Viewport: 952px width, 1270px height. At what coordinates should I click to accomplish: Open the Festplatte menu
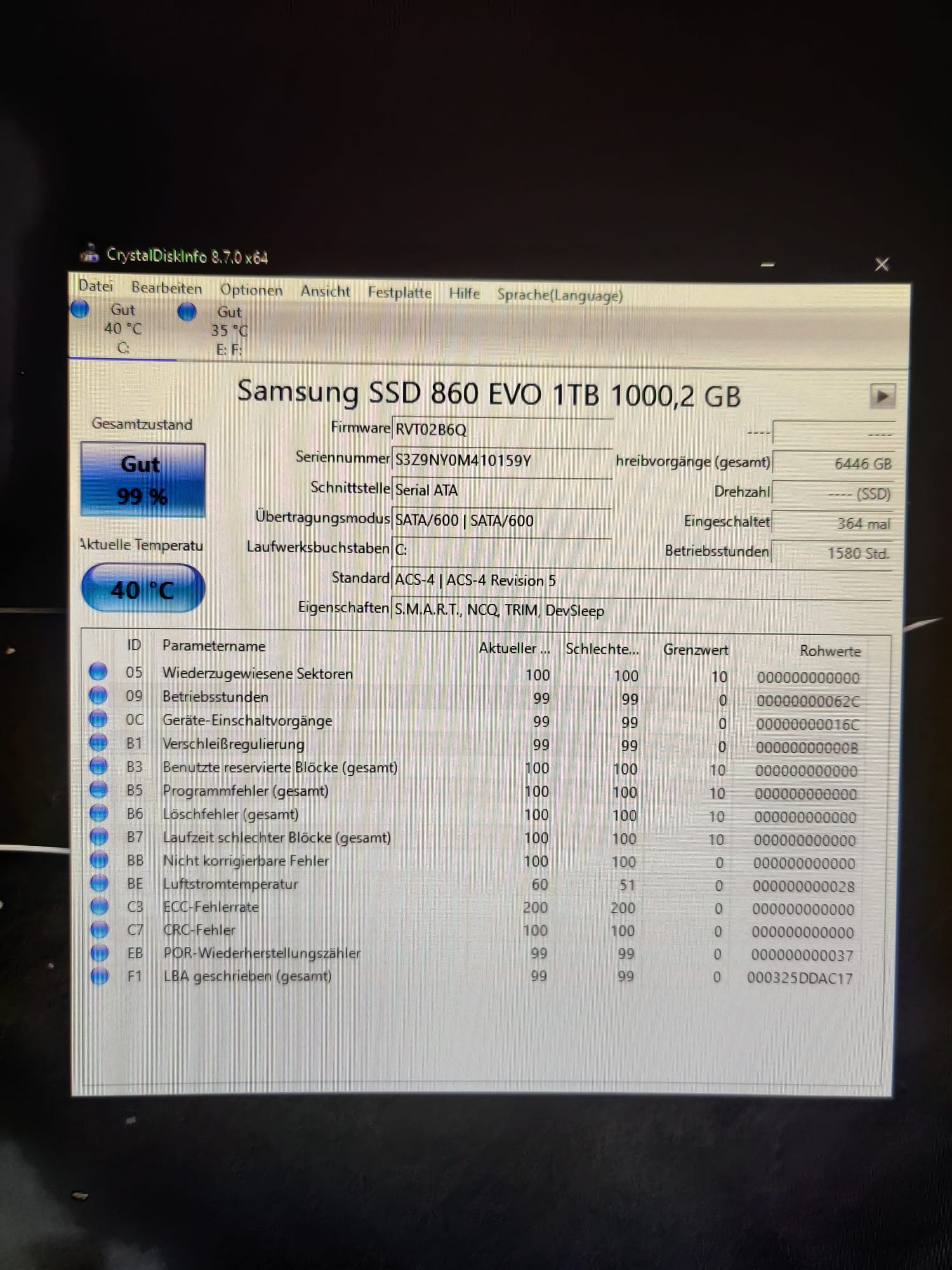[x=399, y=293]
